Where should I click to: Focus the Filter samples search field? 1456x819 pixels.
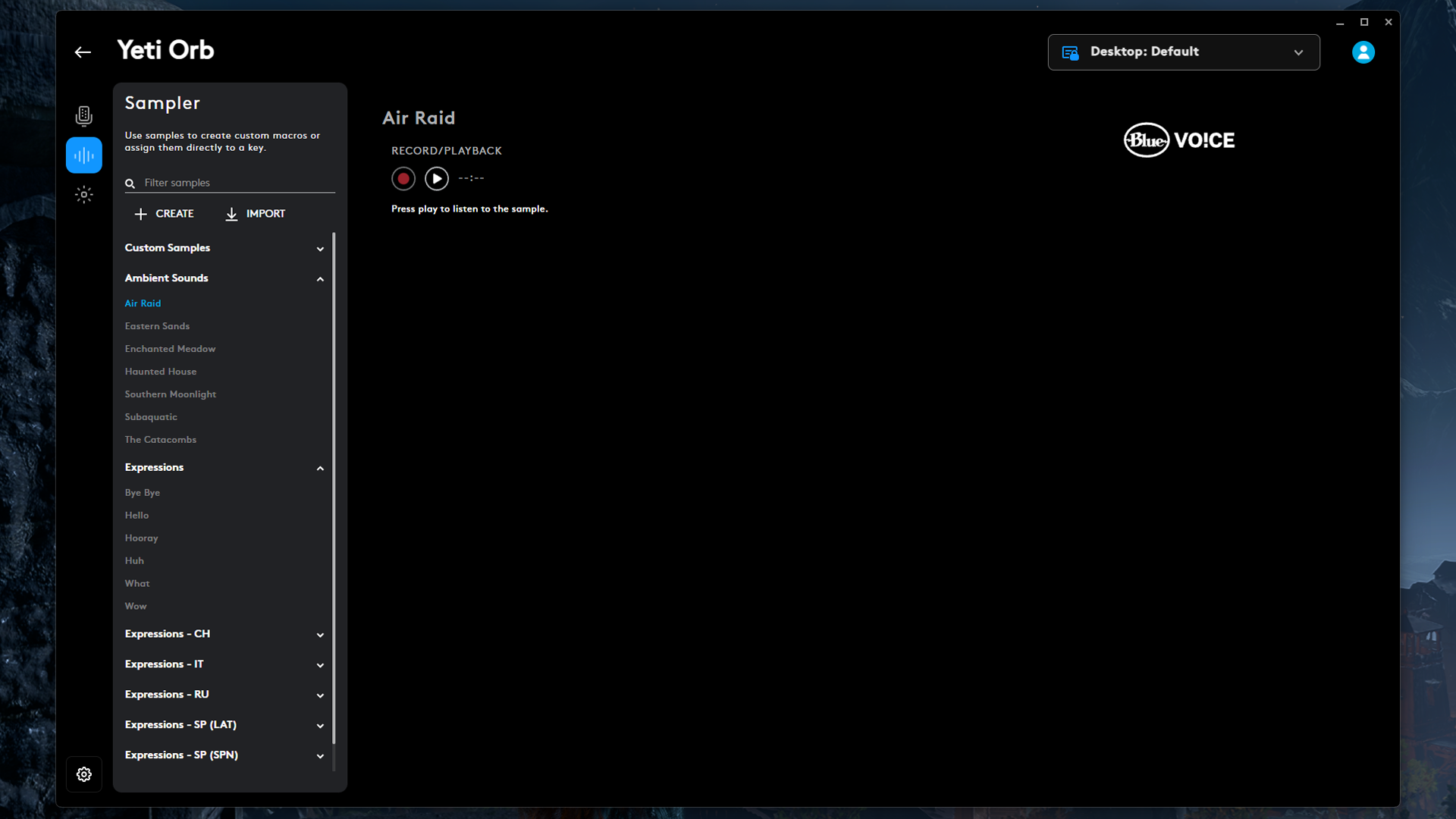[x=230, y=183]
